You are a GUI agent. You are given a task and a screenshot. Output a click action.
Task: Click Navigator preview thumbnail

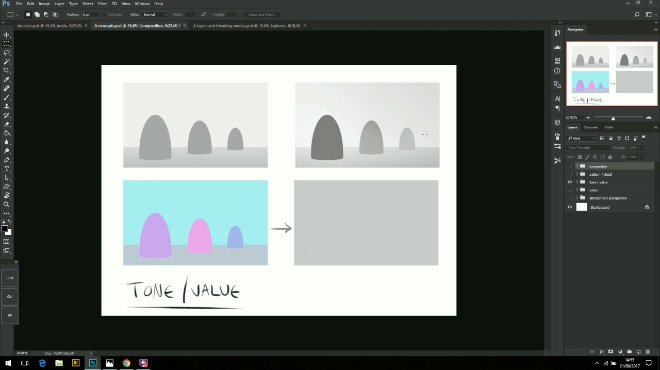(x=612, y=74)
